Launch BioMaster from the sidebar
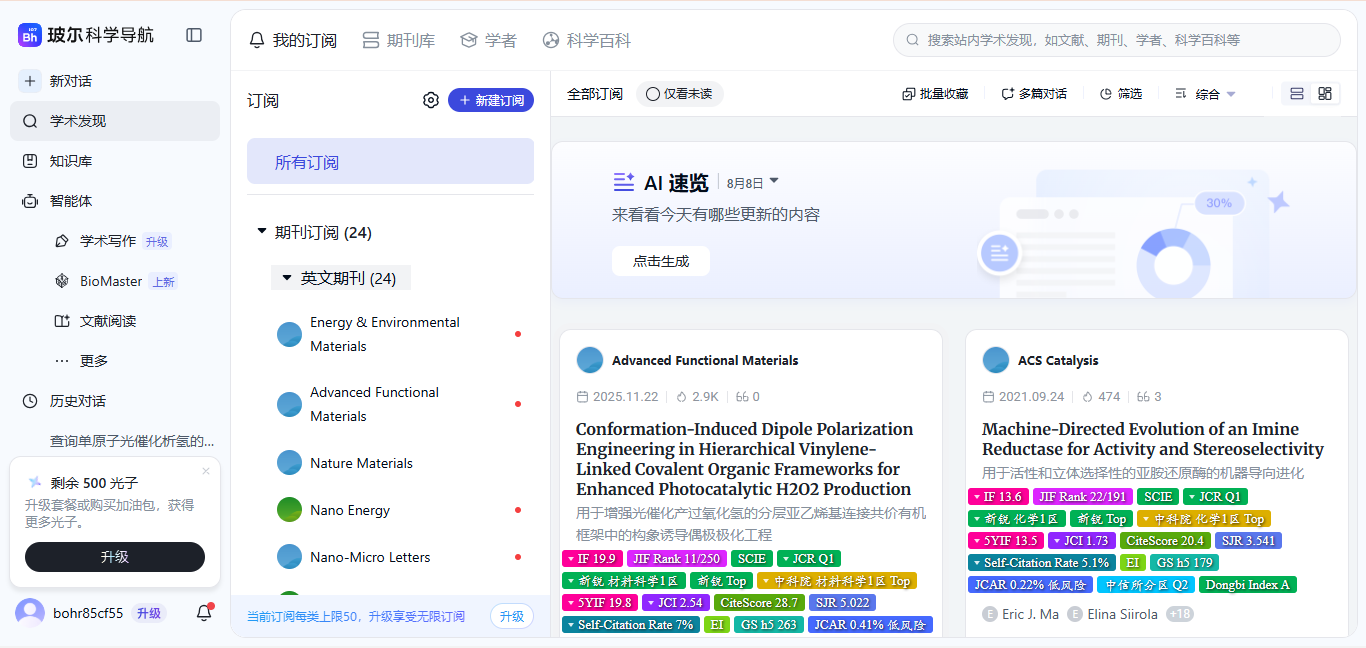This screenshot has width=1366, height=648. coord(111,281)
